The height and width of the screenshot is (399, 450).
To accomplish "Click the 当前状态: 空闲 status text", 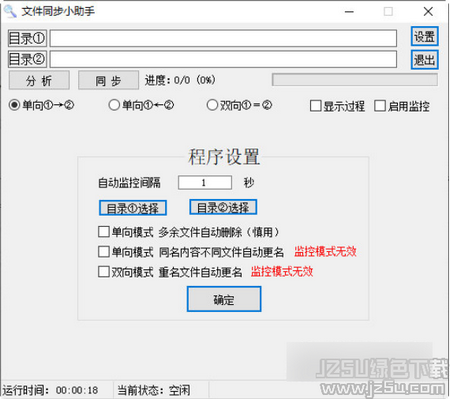I will pos(154,390).
